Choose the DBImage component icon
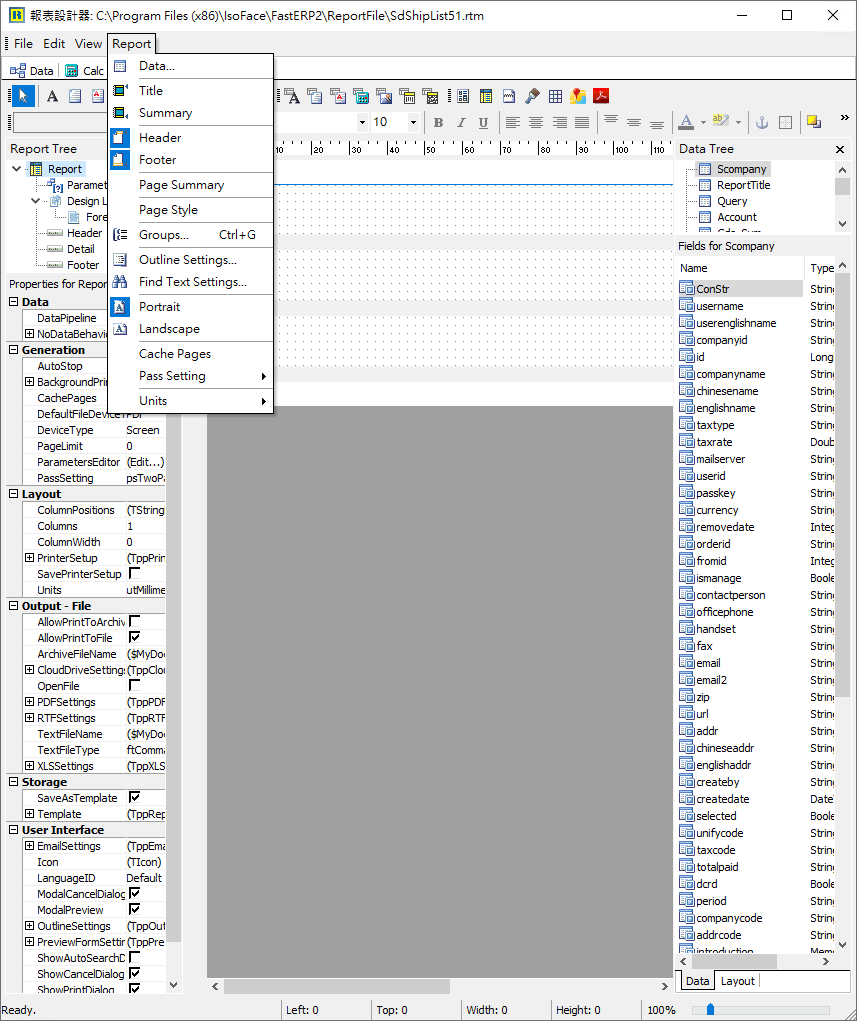 tap(384, 96)
